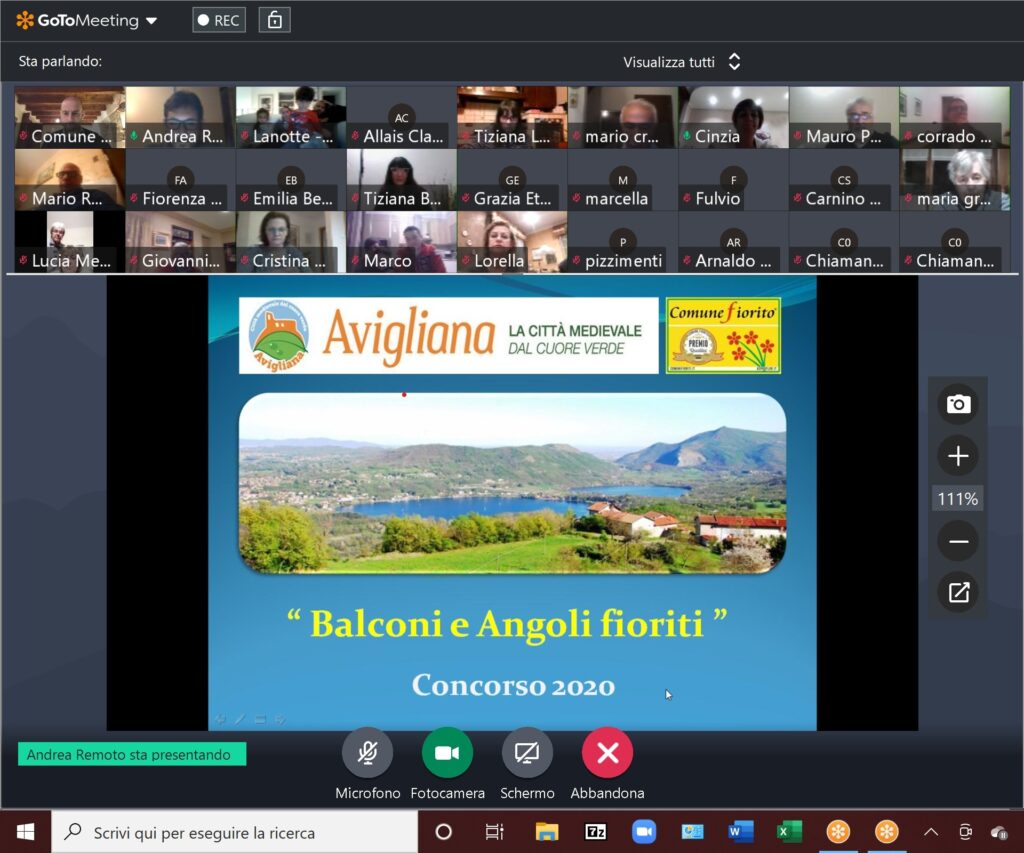Toggle the REC recording button

[219, 20]
